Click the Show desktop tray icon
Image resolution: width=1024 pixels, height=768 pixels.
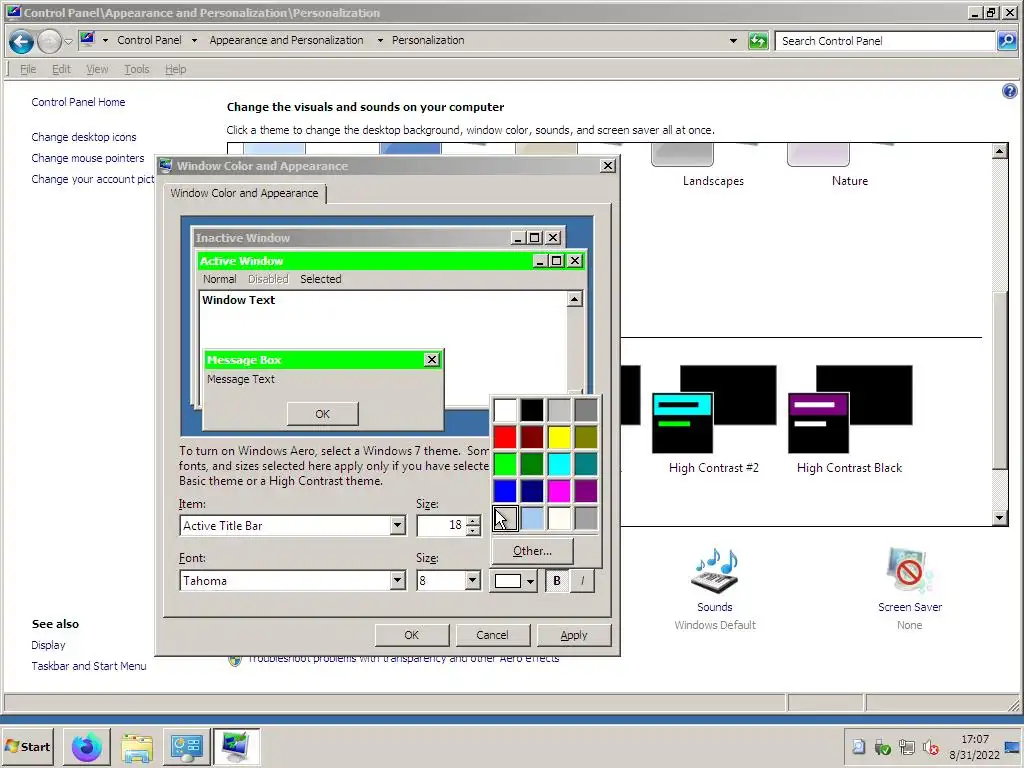tap(1012, 747)
